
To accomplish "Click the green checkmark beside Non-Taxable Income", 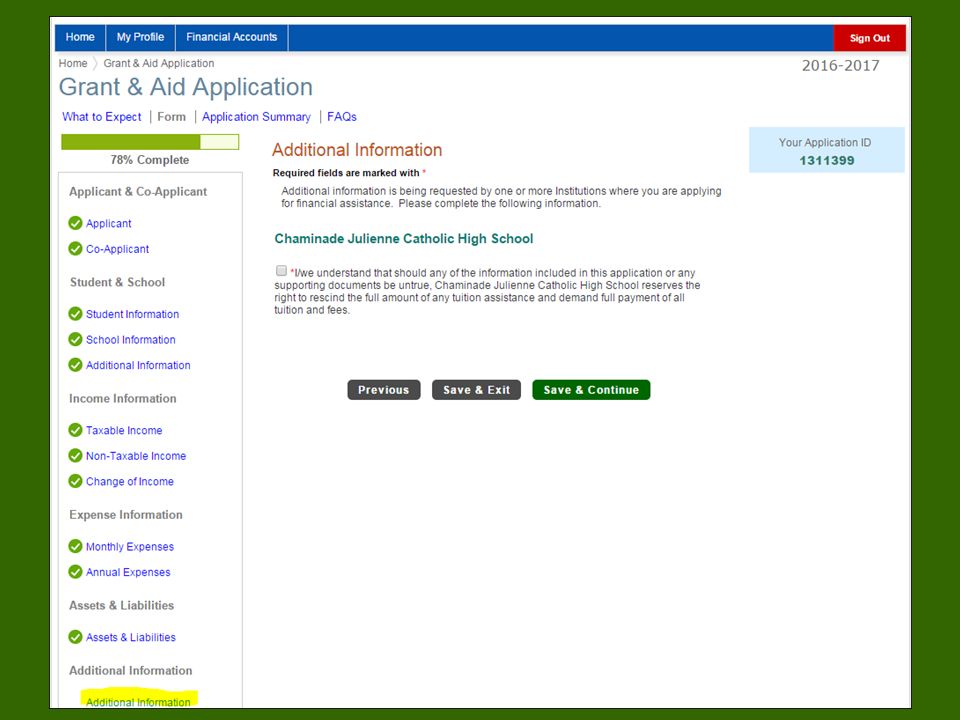I will click(x=75, y=456).
